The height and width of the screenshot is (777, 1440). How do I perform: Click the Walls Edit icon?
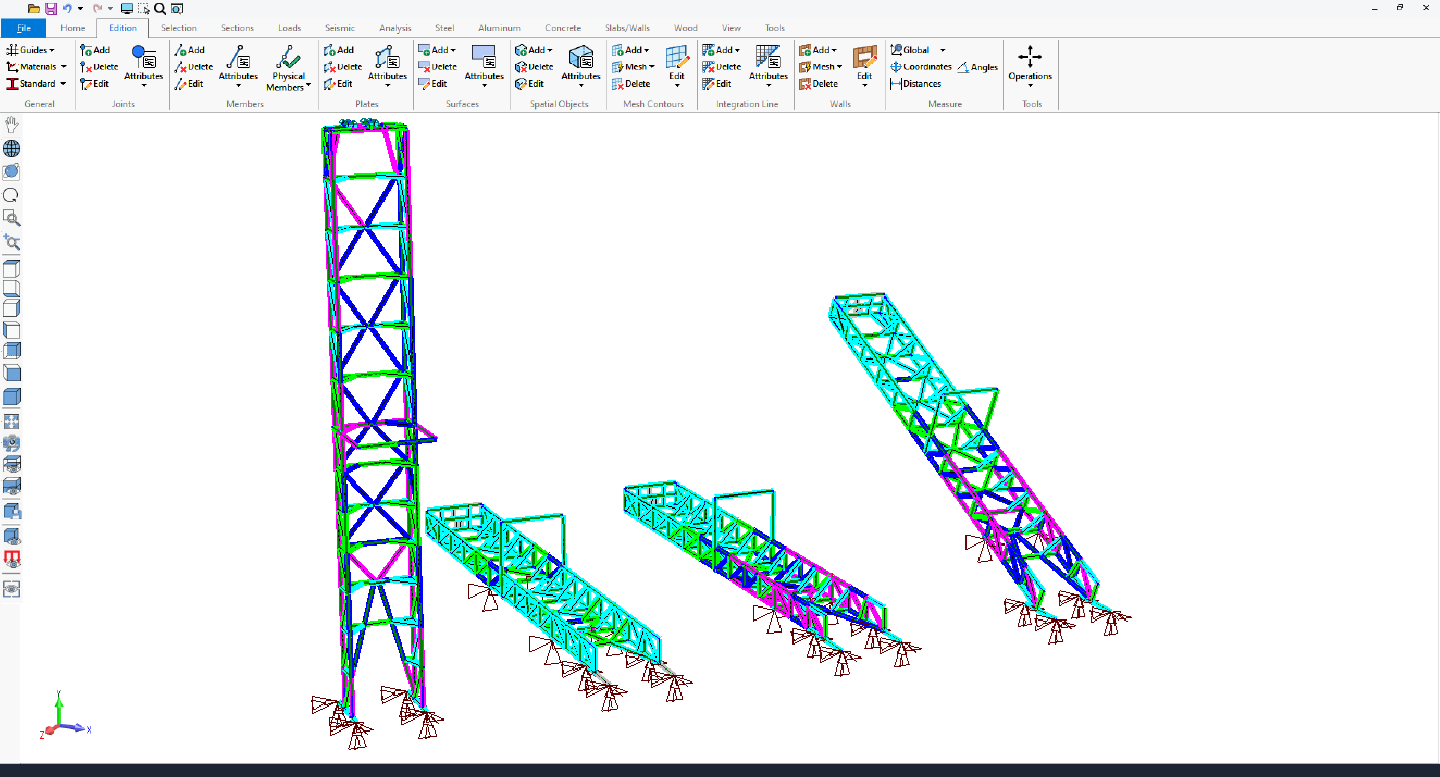(865, 64)
